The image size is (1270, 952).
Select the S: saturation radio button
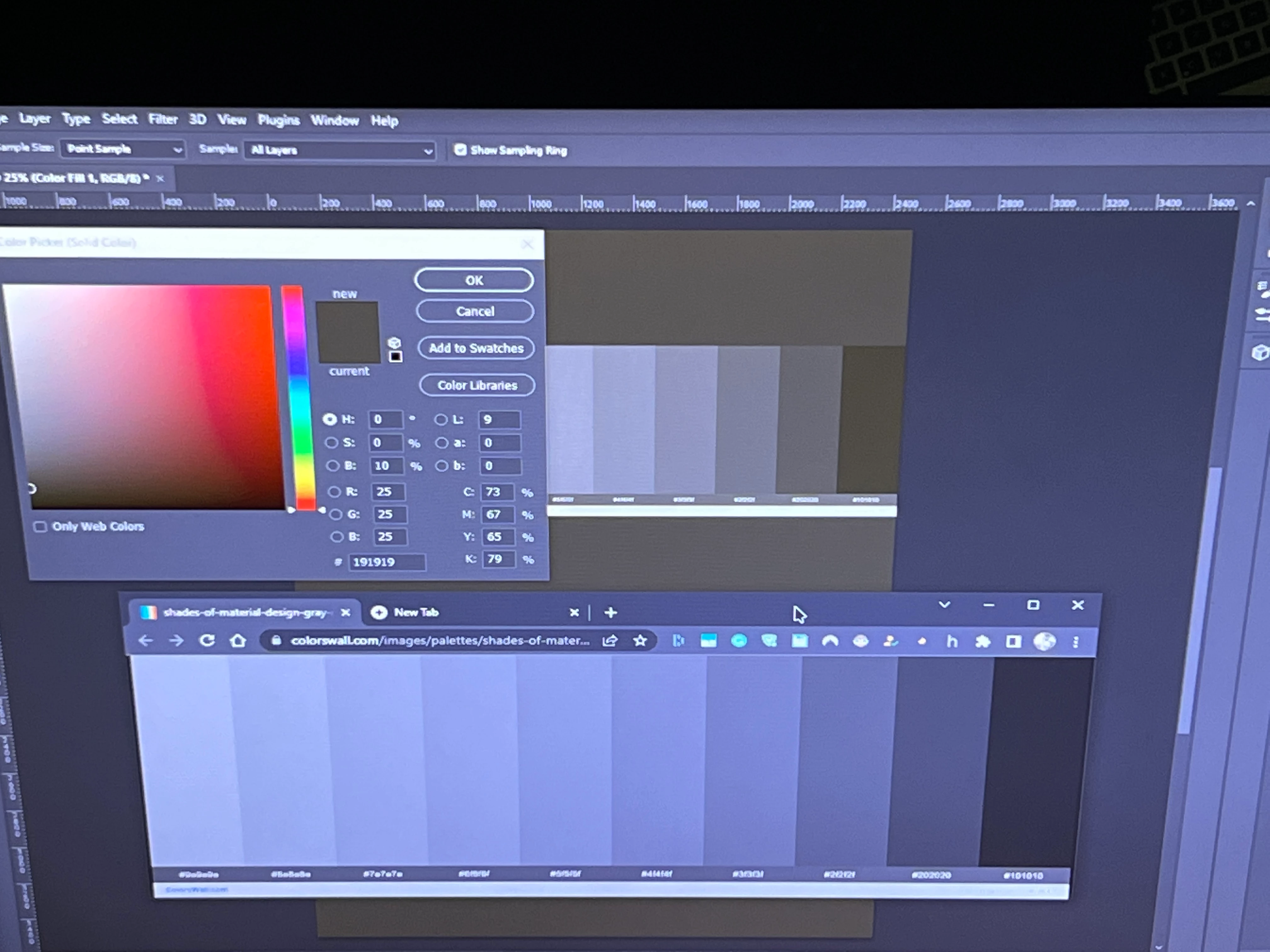click(332, 442)
